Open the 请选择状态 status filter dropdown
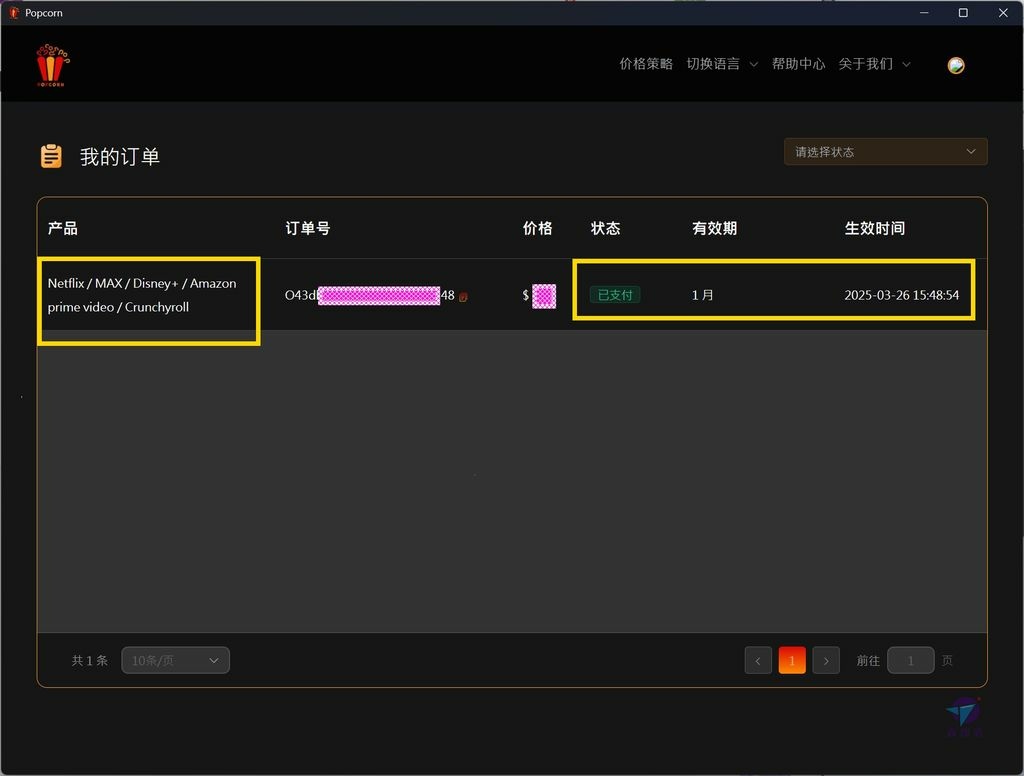 point(886,152)
